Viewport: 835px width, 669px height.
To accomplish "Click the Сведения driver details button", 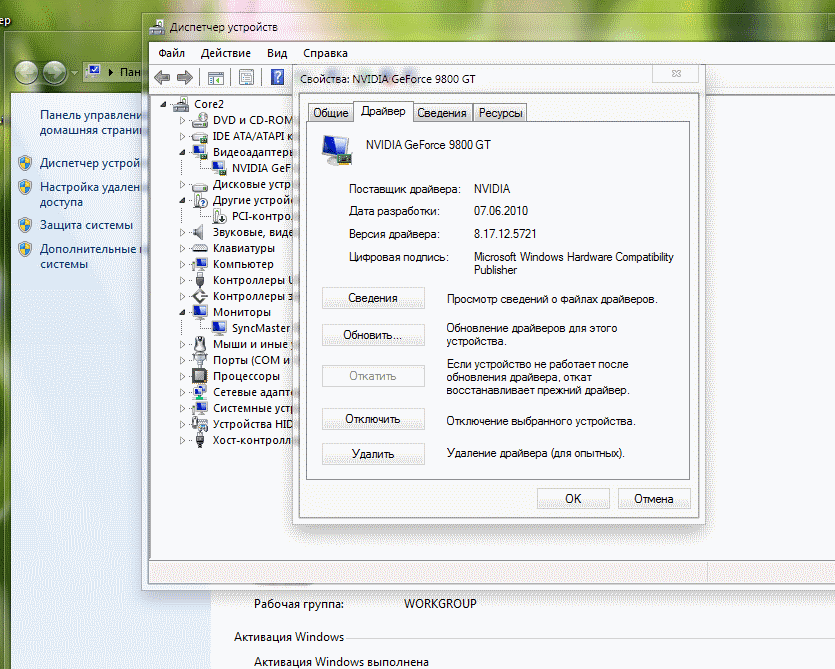I will point(373,298).
